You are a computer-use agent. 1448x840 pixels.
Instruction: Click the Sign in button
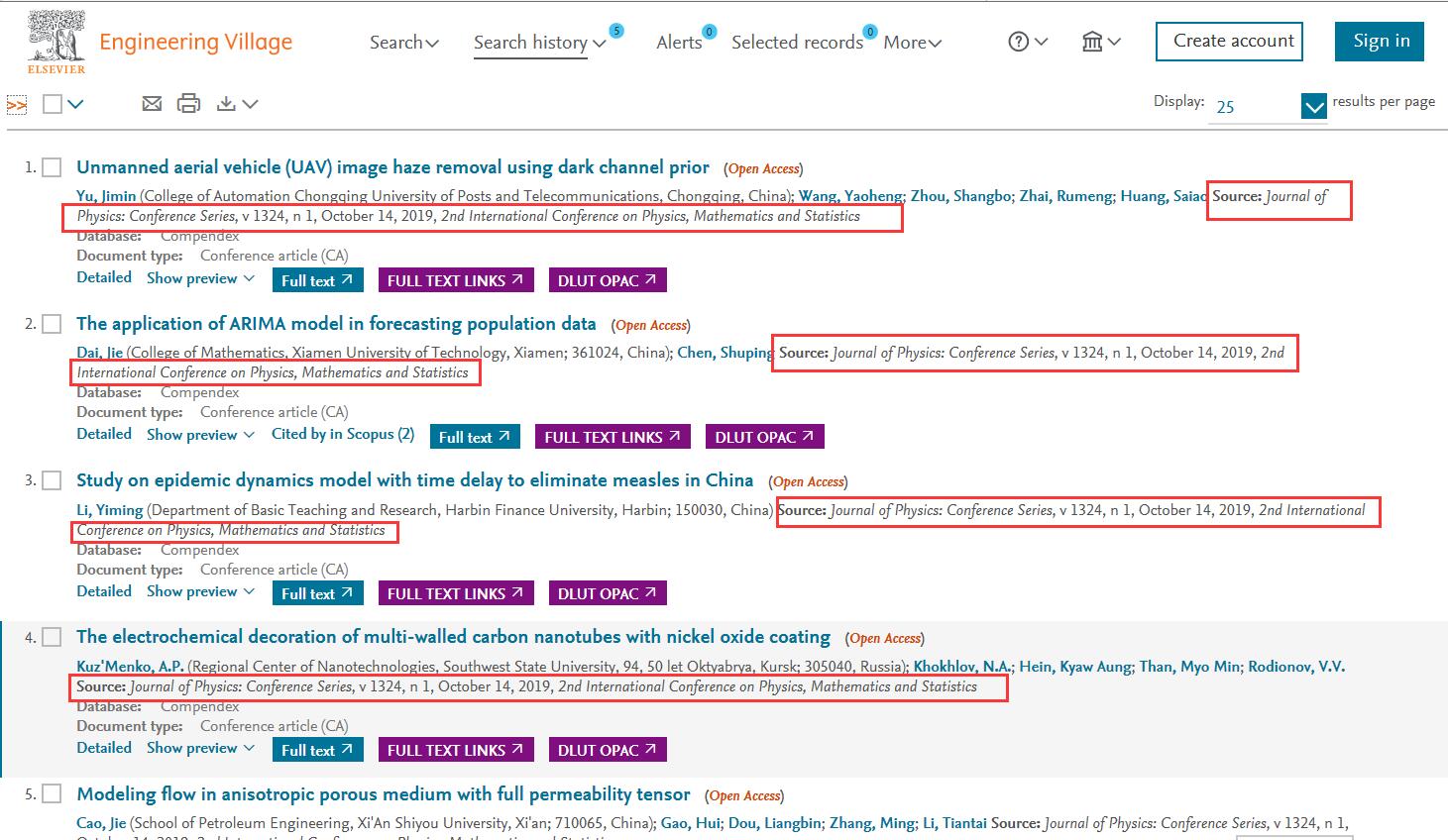pyautogui.click(x=1381, y=41)
